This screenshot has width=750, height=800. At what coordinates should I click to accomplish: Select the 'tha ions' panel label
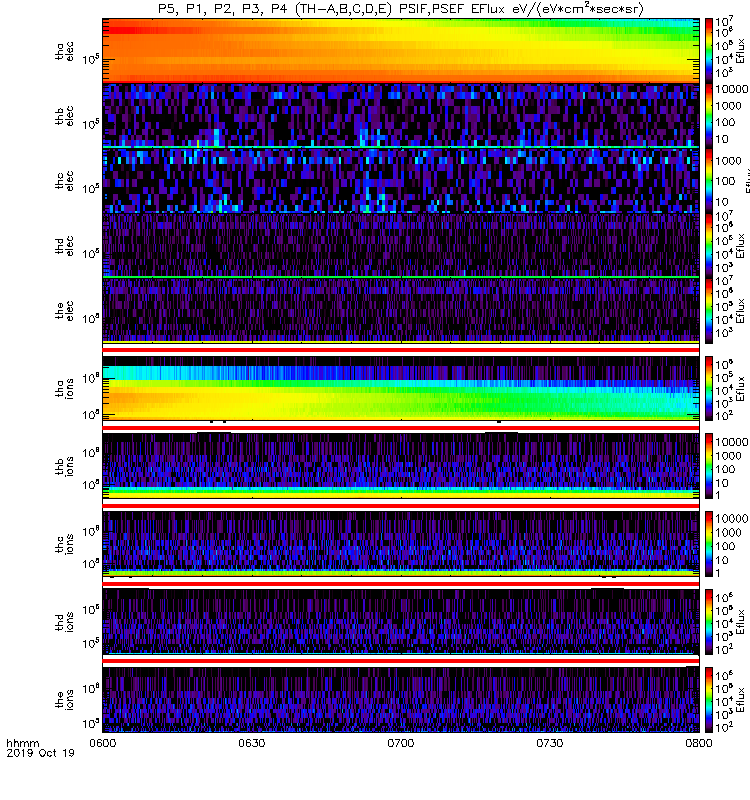pyautogui.click(x=65, y=388)
